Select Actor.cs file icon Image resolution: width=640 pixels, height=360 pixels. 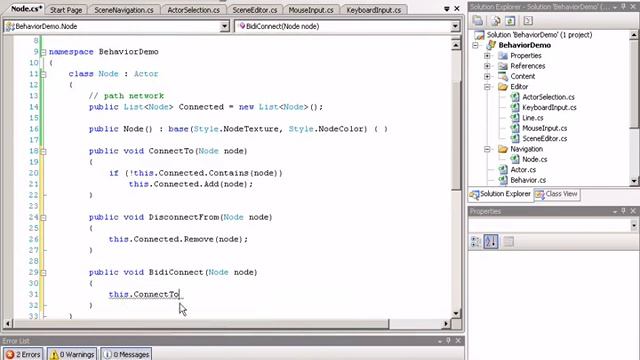[x=503, y=169]
